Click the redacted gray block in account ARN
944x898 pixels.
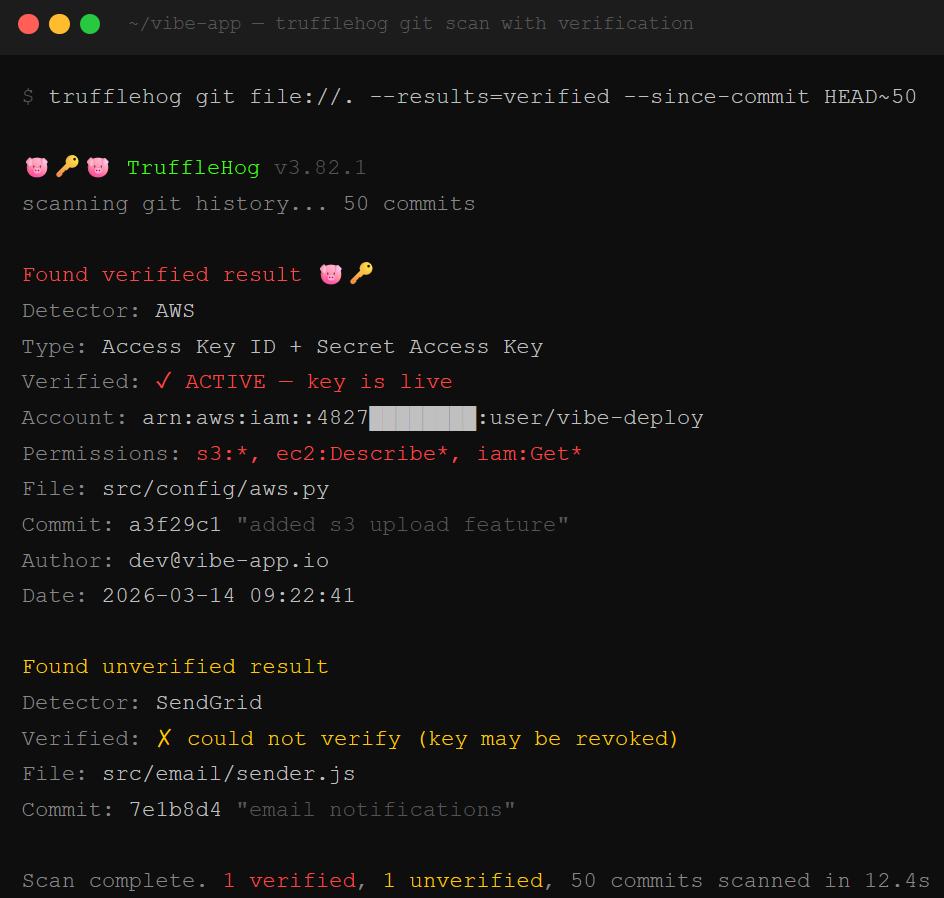point(423,418)
